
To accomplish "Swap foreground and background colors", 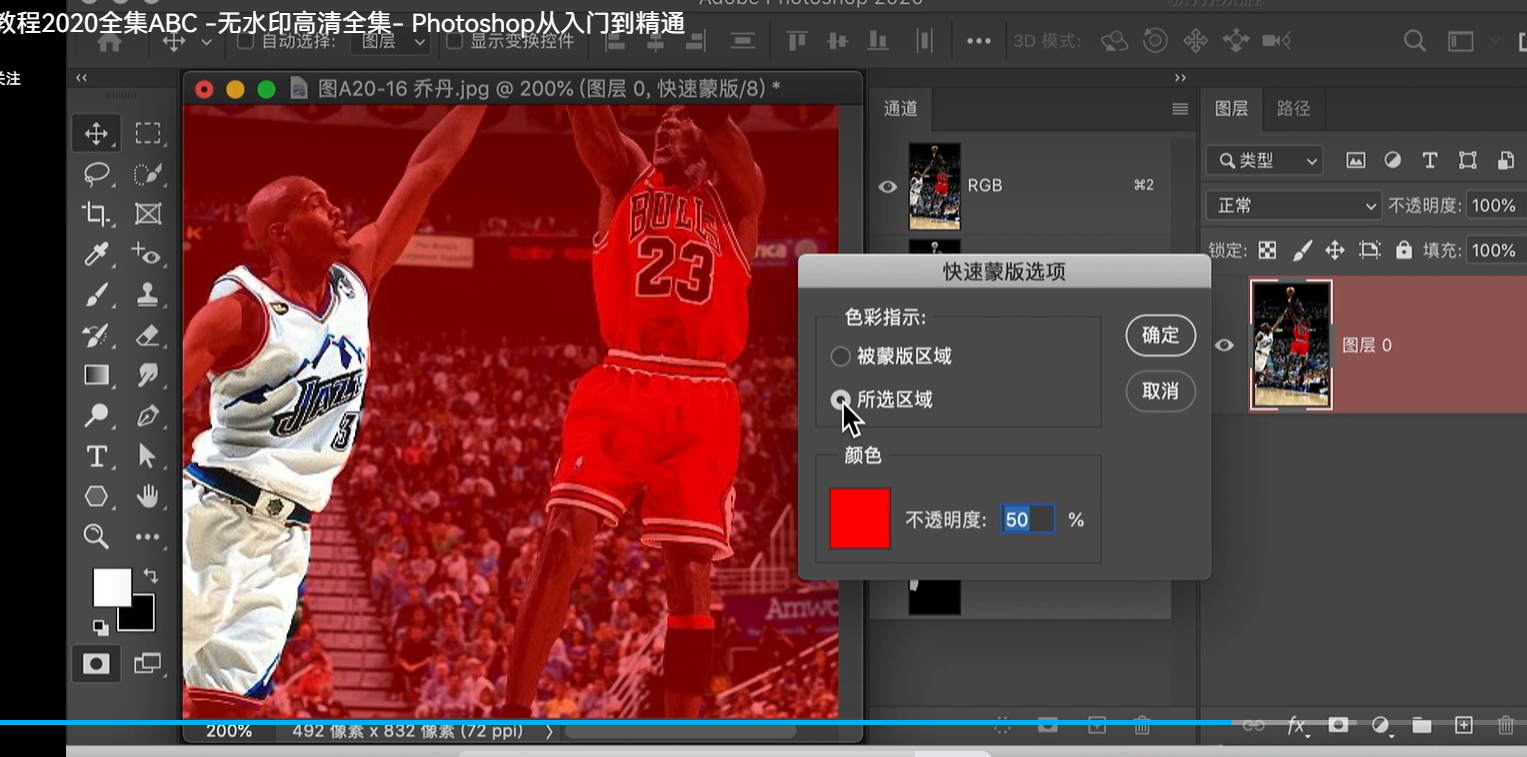I will (150, 576).
